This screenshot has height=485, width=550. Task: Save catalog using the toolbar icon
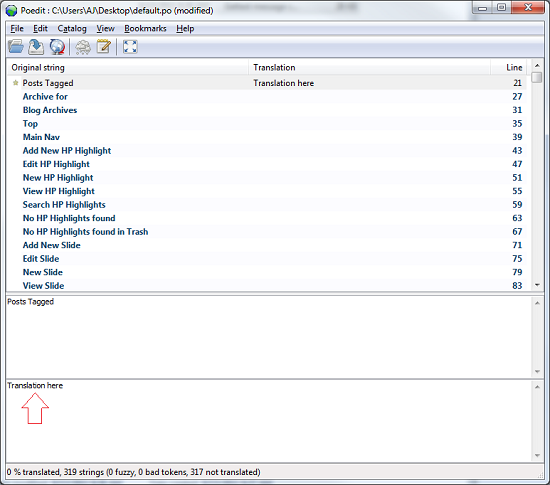(x=36, y=47)
